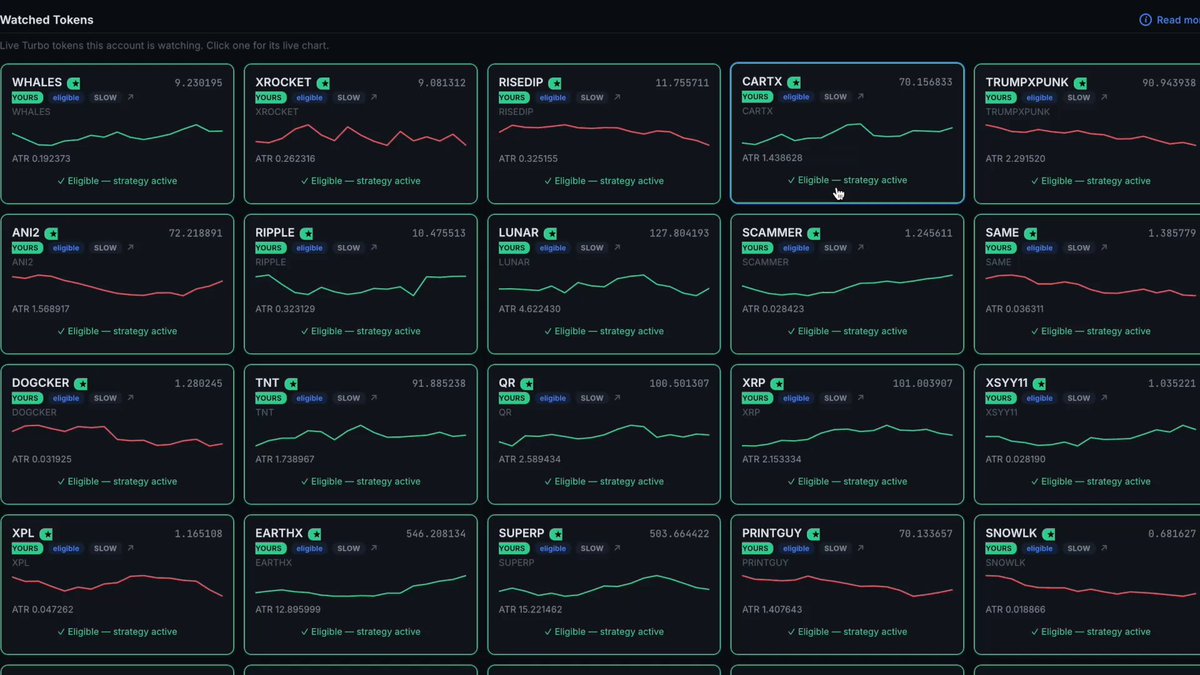Click the star icon beside LUNAR

click(551, 233)
